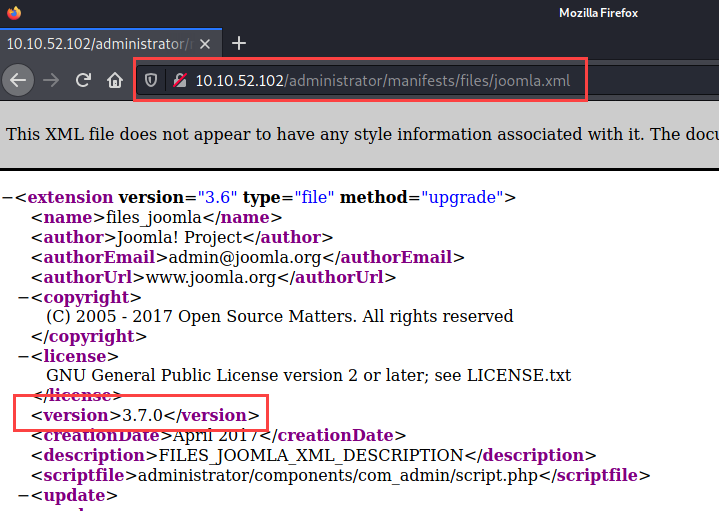
Task: Select the creationDate value April 2017
Action: [x=216, y=435]
